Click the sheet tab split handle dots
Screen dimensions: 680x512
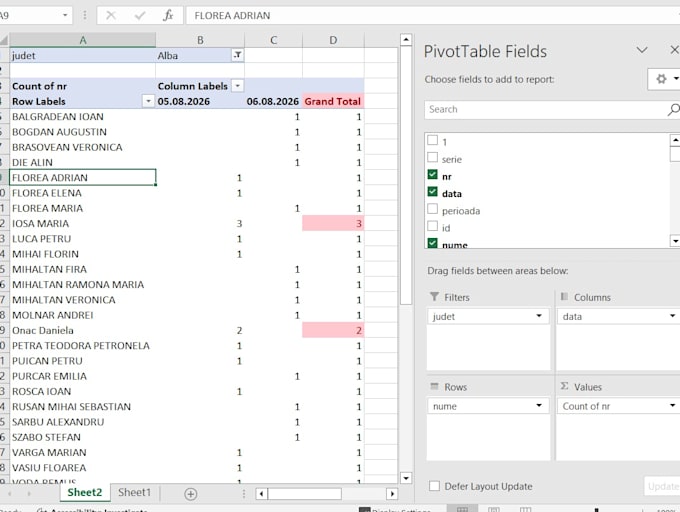click(244, 494)
